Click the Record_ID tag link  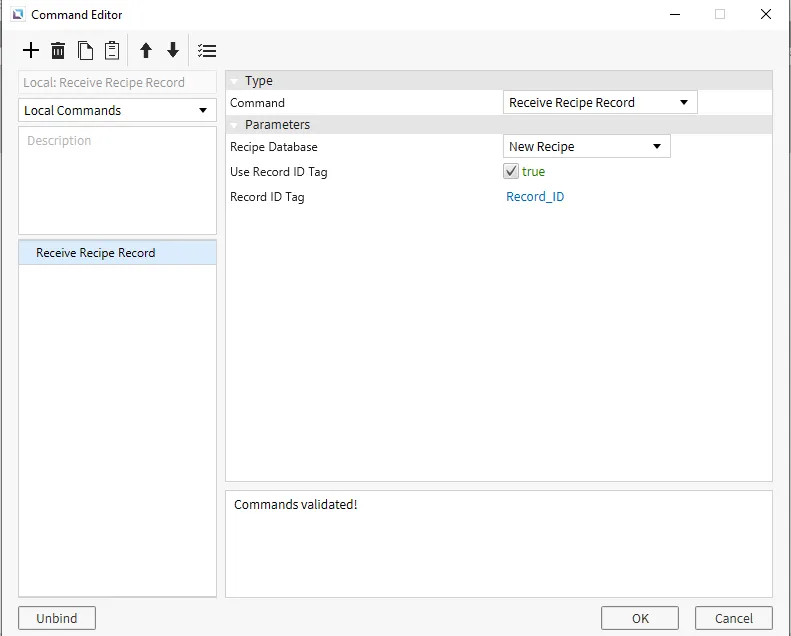point(535,197)
